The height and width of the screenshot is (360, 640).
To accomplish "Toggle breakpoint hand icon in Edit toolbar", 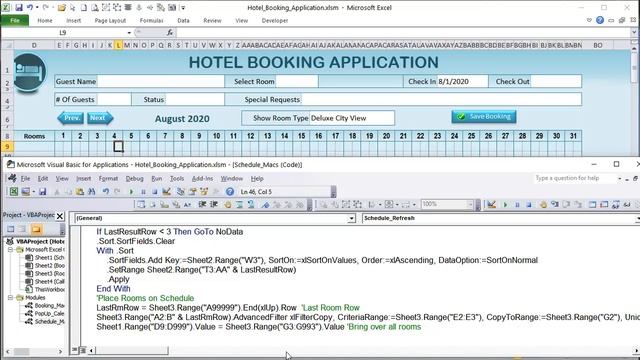I will (x=228, y=204).
